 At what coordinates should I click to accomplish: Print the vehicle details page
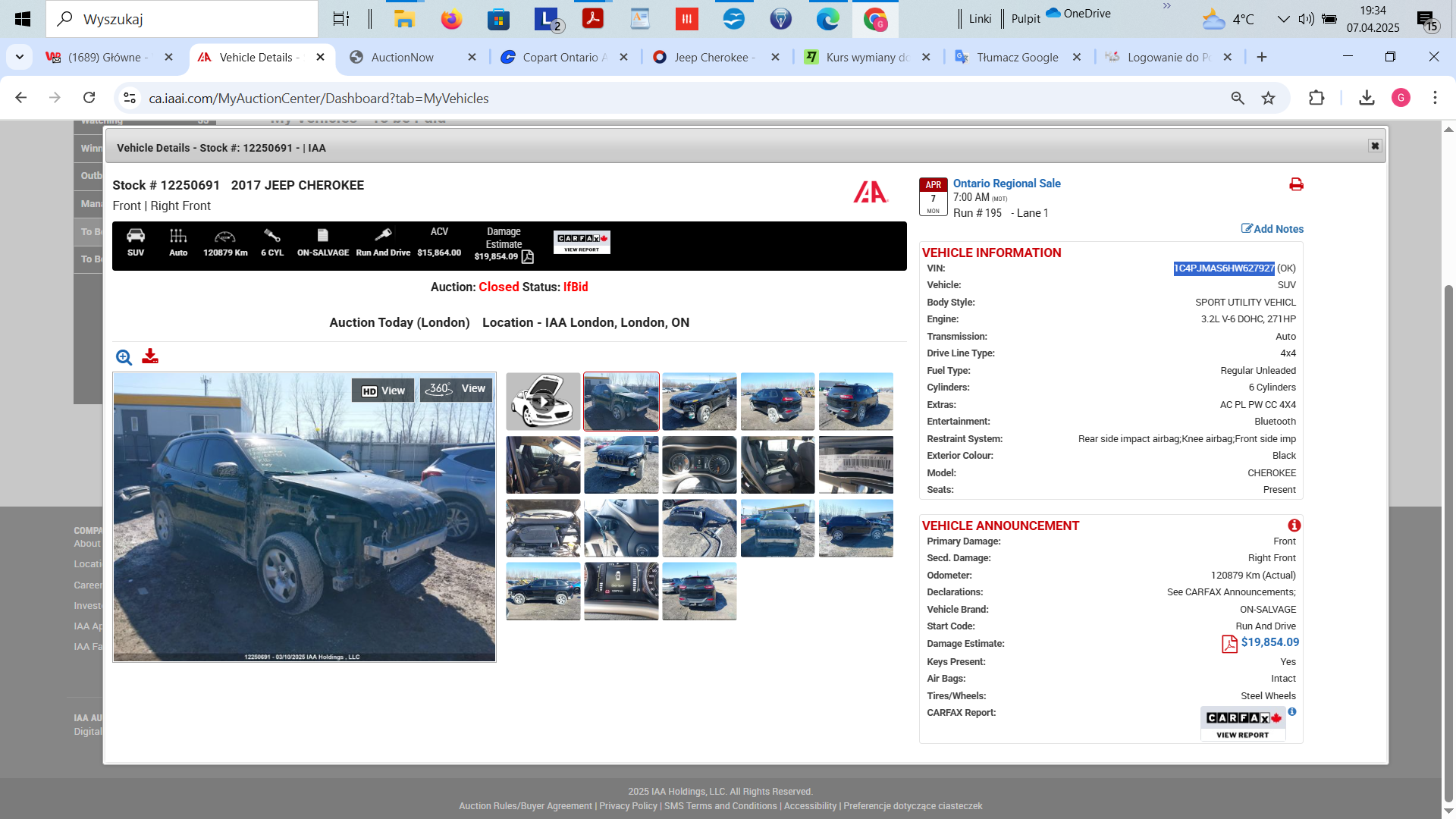point(1296,184)
